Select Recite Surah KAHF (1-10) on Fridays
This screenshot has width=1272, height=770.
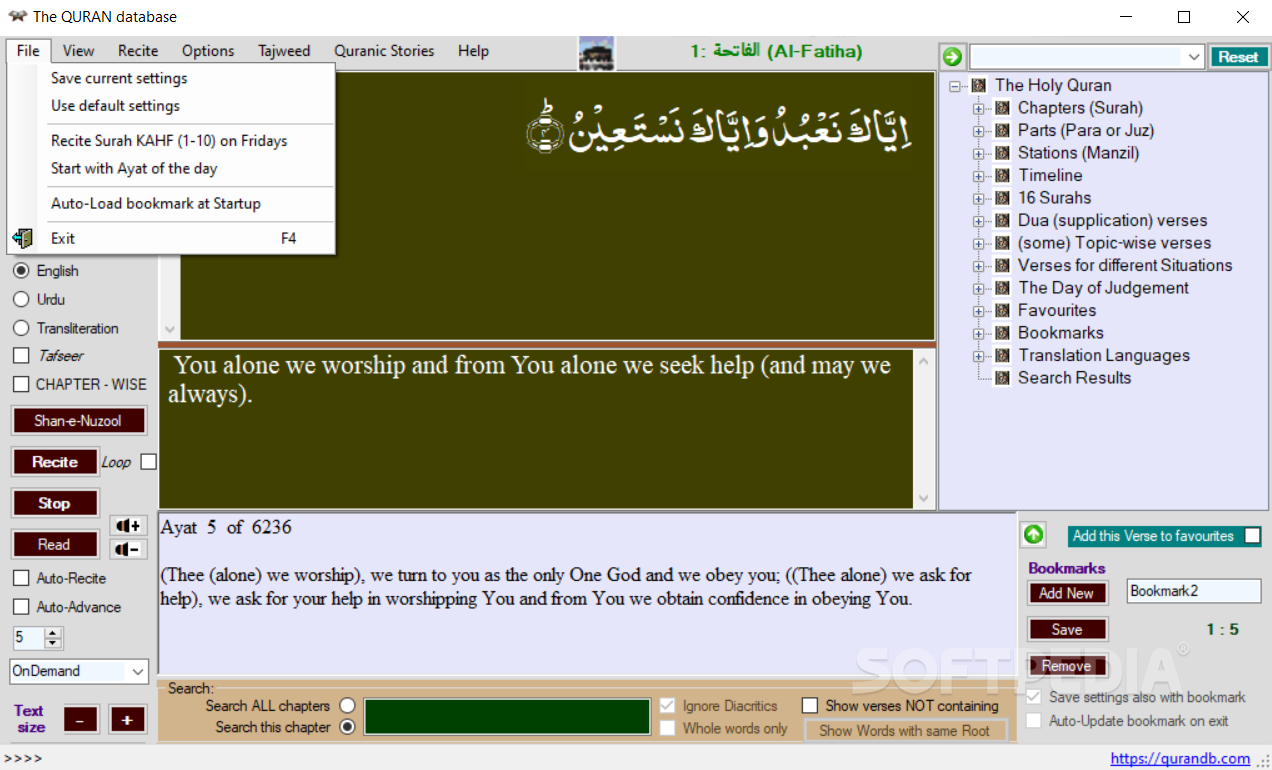171,141
